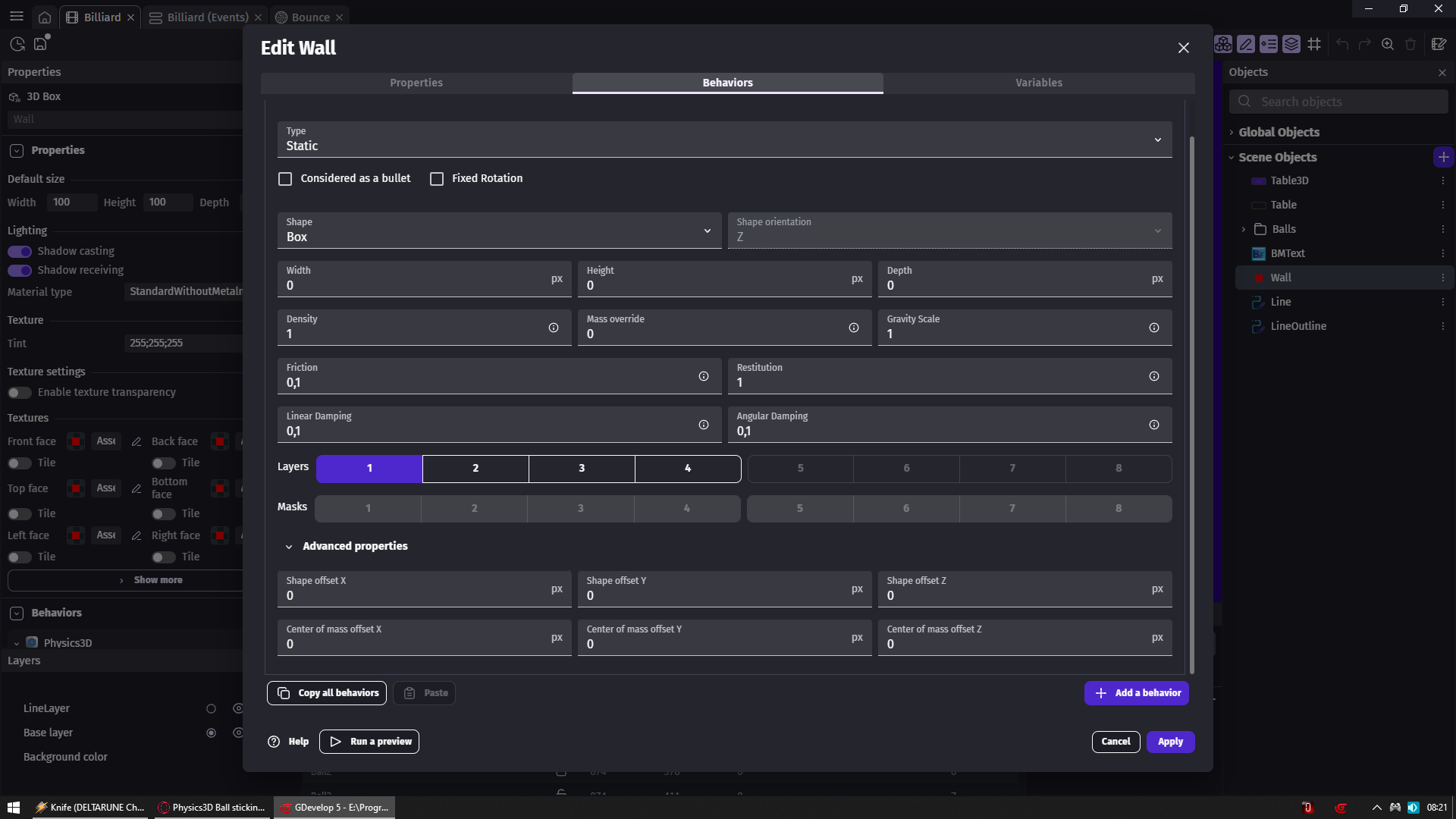This screenshot has height=819, width=1456.
Task: Collapse Advanced properties section
Action: pos(289,547)
